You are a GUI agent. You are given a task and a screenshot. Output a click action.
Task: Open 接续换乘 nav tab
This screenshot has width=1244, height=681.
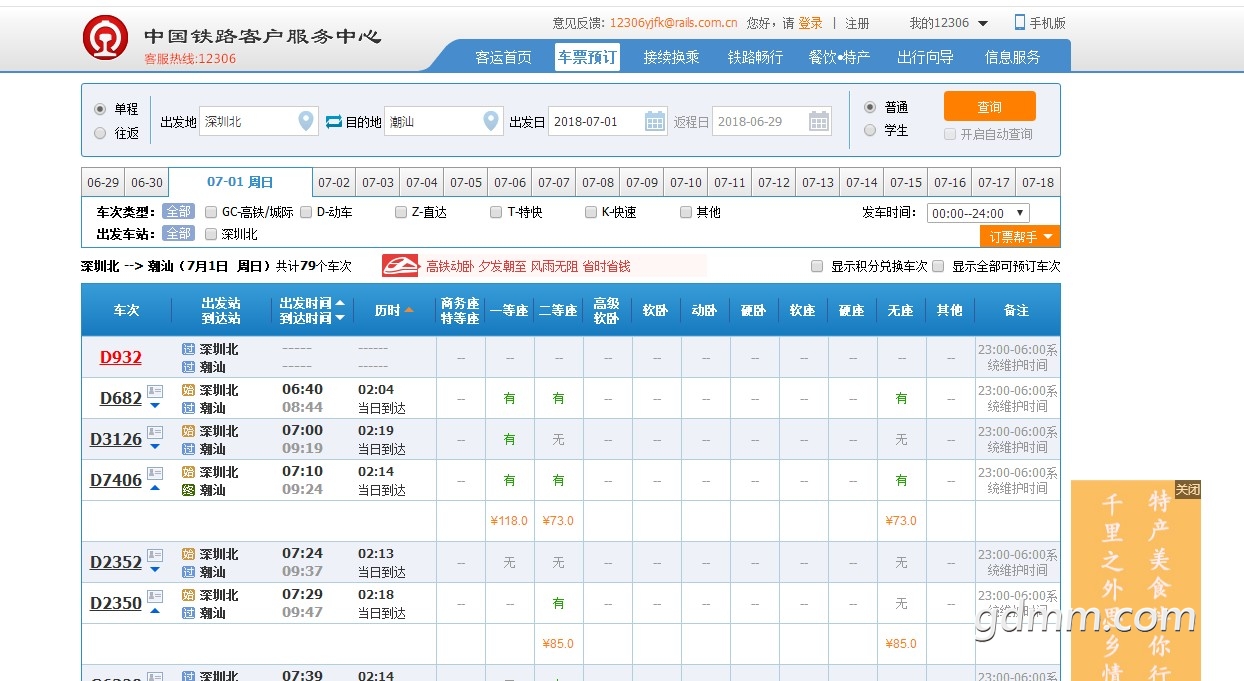671,57
